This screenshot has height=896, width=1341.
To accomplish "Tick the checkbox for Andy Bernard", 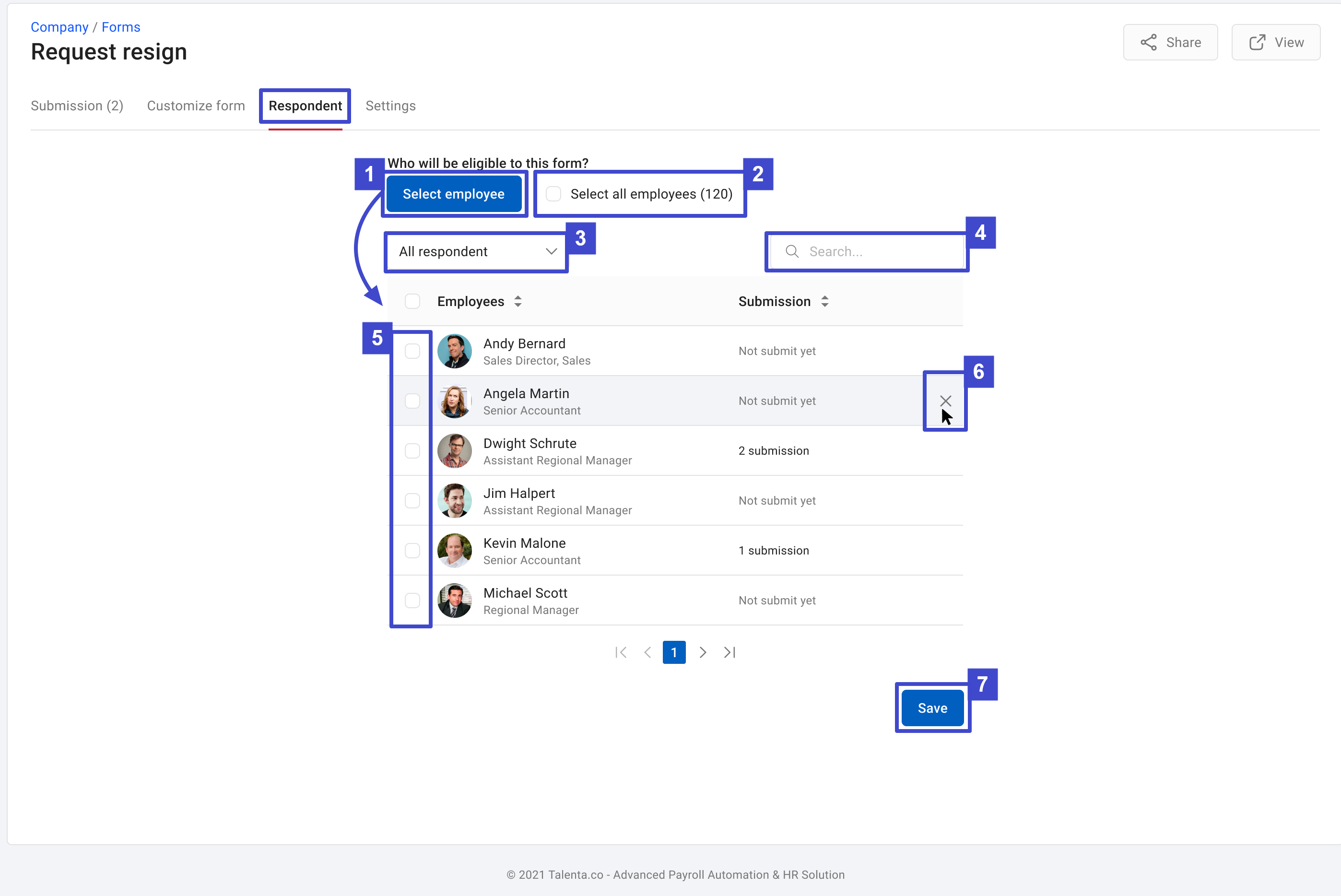I will coord(412,351).
